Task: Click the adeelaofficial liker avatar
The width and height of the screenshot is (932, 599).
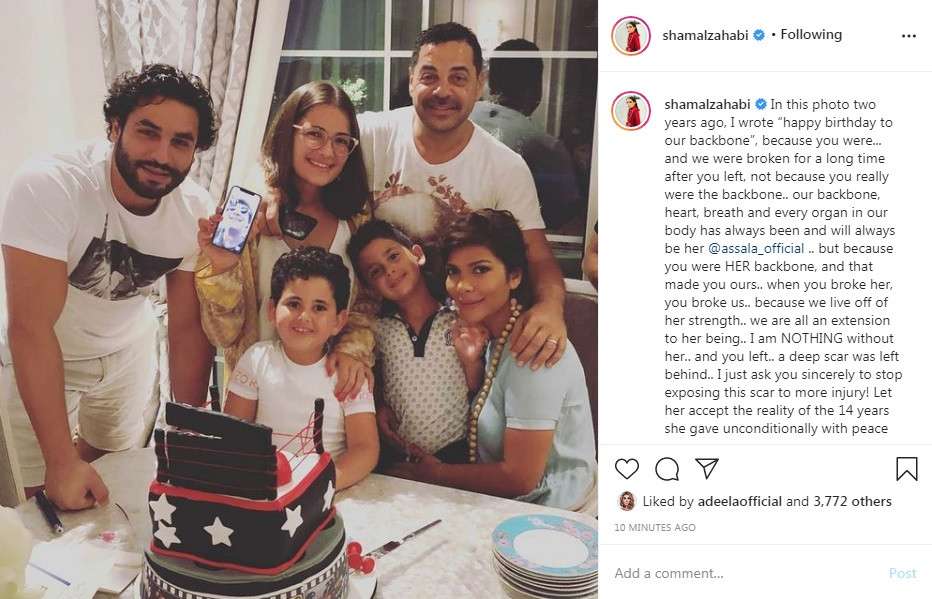Action: pyautogui.click(x=626, y=501)
